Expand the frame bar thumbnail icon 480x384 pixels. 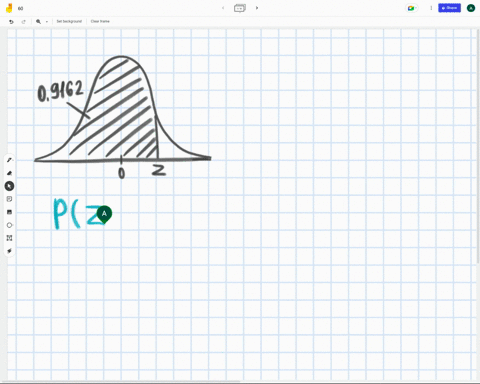(240, 8)
